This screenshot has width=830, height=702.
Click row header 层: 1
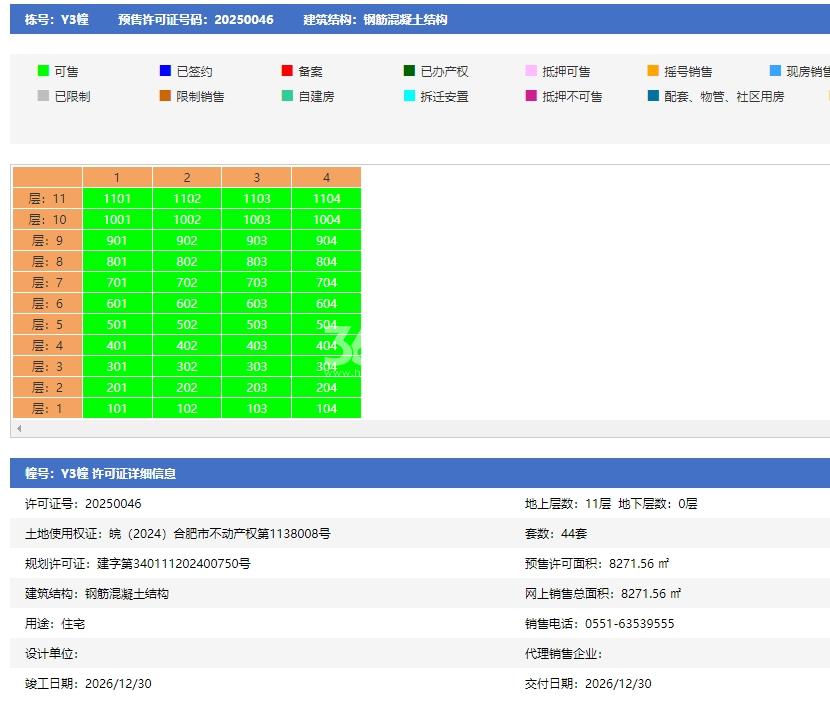tap(48, 408)
